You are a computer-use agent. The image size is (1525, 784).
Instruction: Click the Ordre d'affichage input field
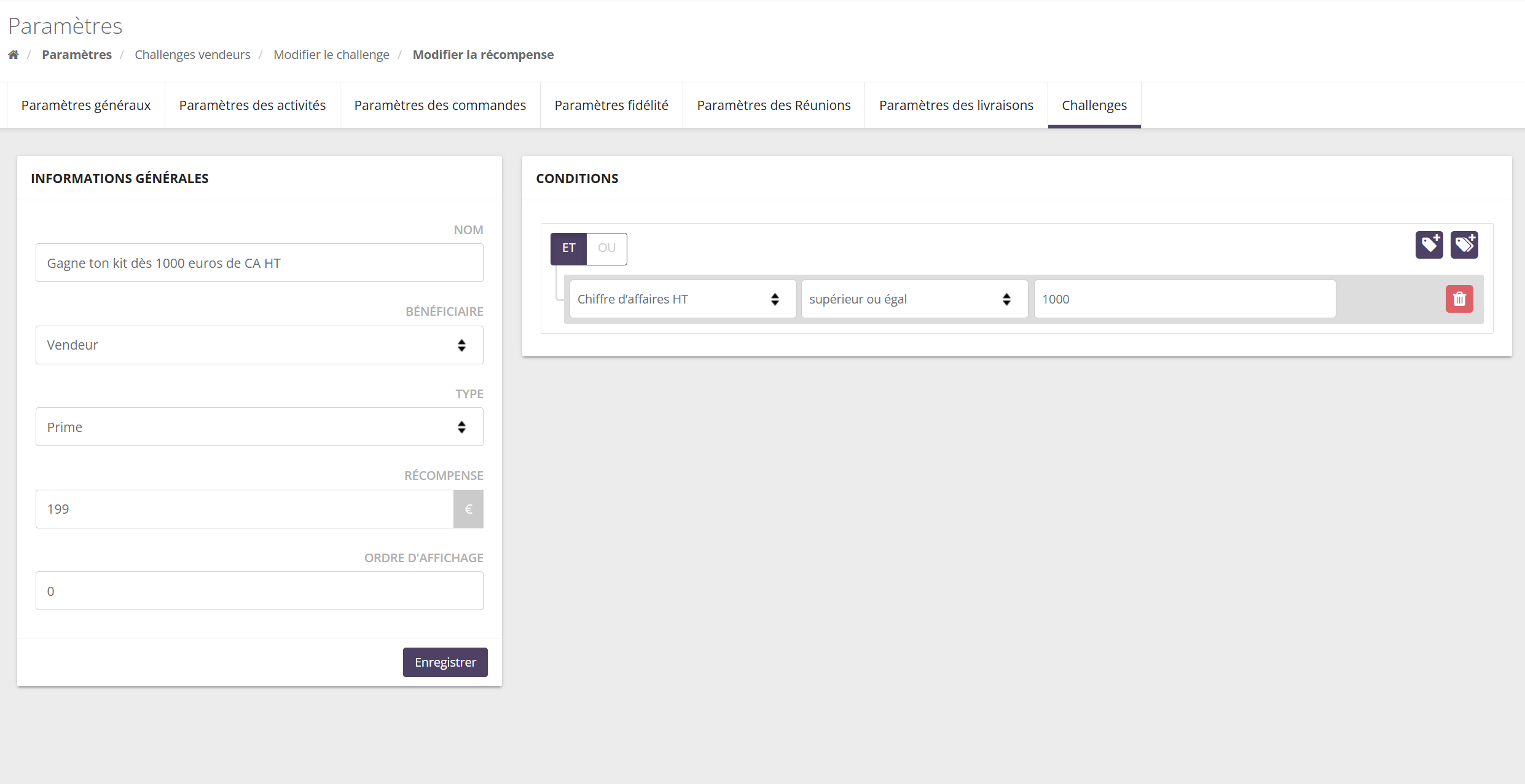(259, 591)
